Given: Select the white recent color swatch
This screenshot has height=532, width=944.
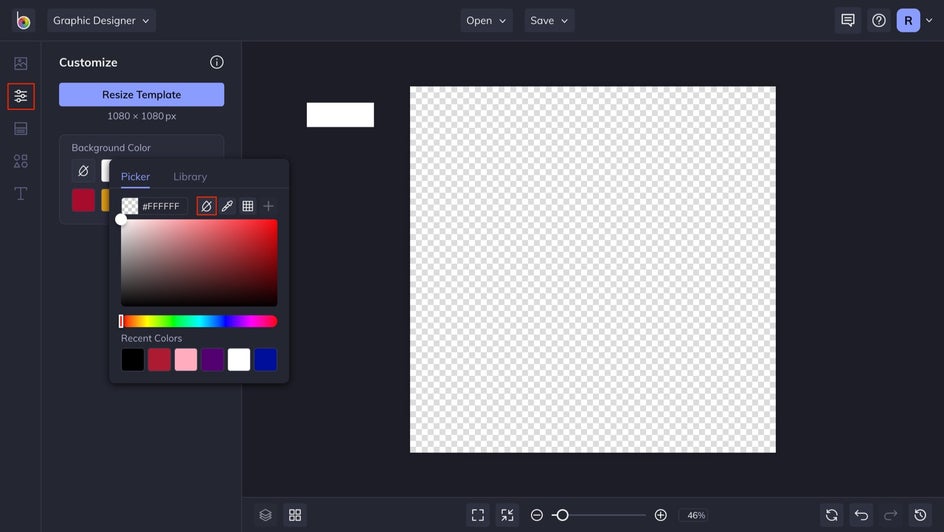Looking at the screenshot, I should pyautogui.click(x=239, y=360).
